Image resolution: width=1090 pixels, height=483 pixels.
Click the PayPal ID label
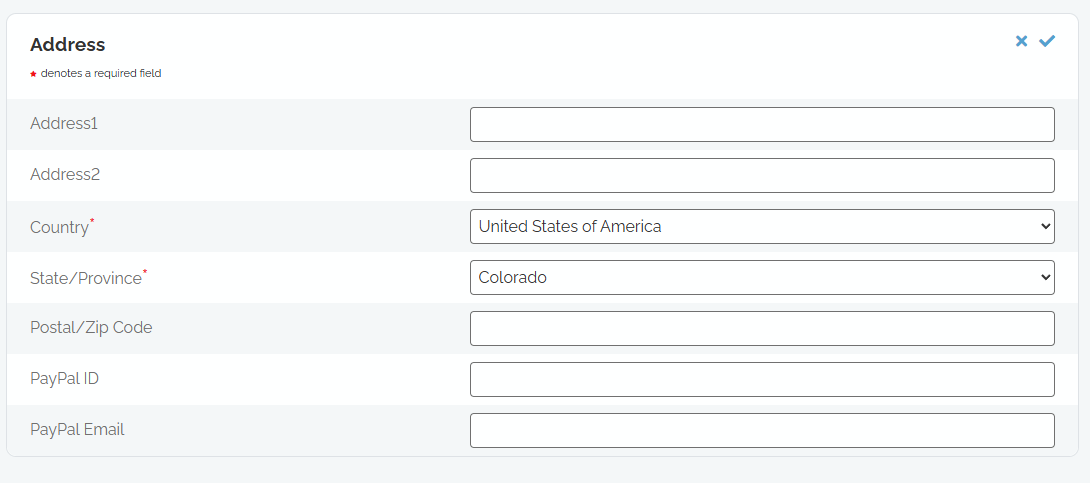[64, 379]
